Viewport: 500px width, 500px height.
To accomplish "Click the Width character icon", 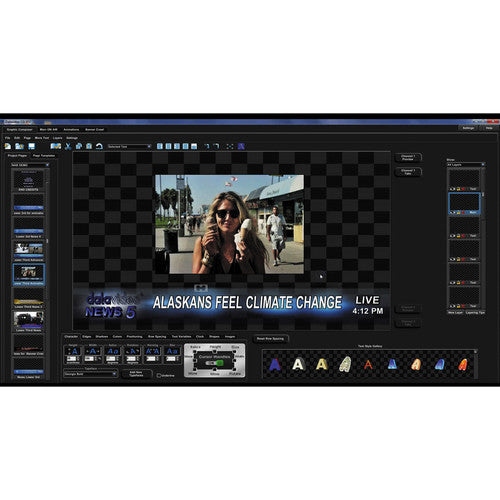I will 93,351.
